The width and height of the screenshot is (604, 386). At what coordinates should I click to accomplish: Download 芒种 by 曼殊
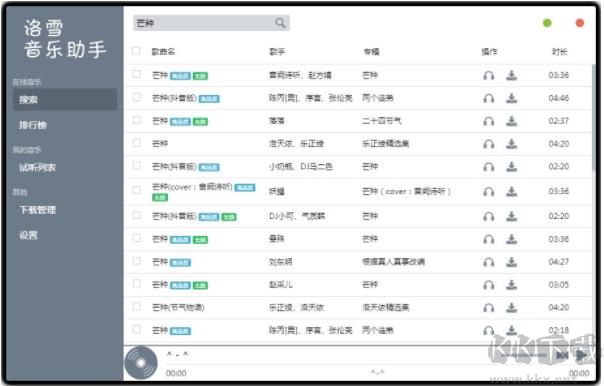pos(512,239)
